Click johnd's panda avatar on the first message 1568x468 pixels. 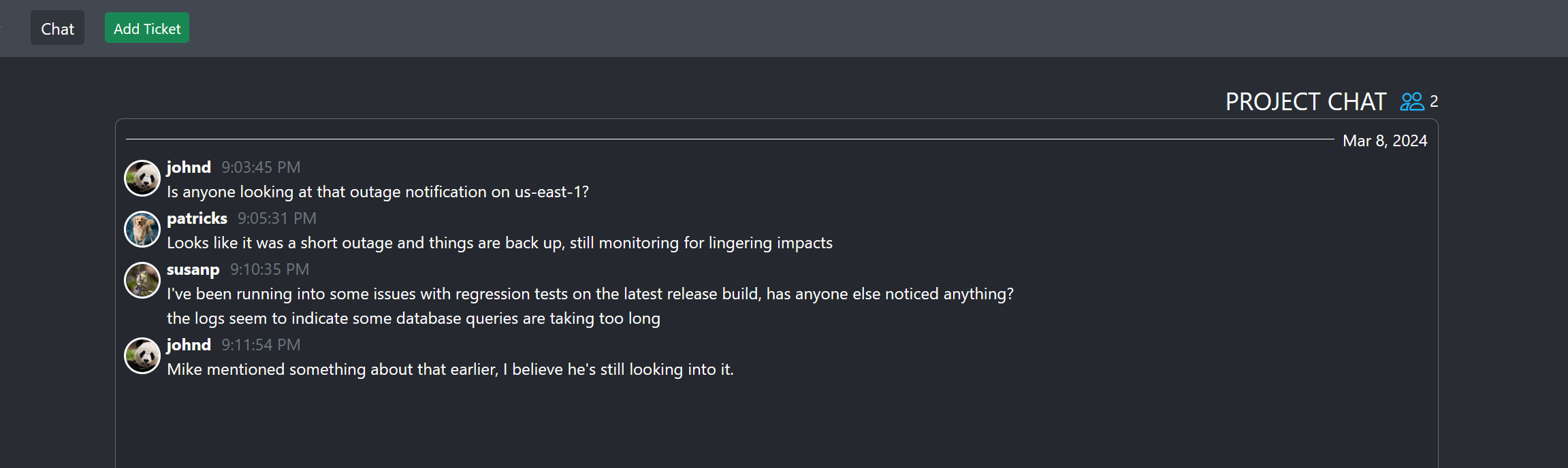coord(142,178)
